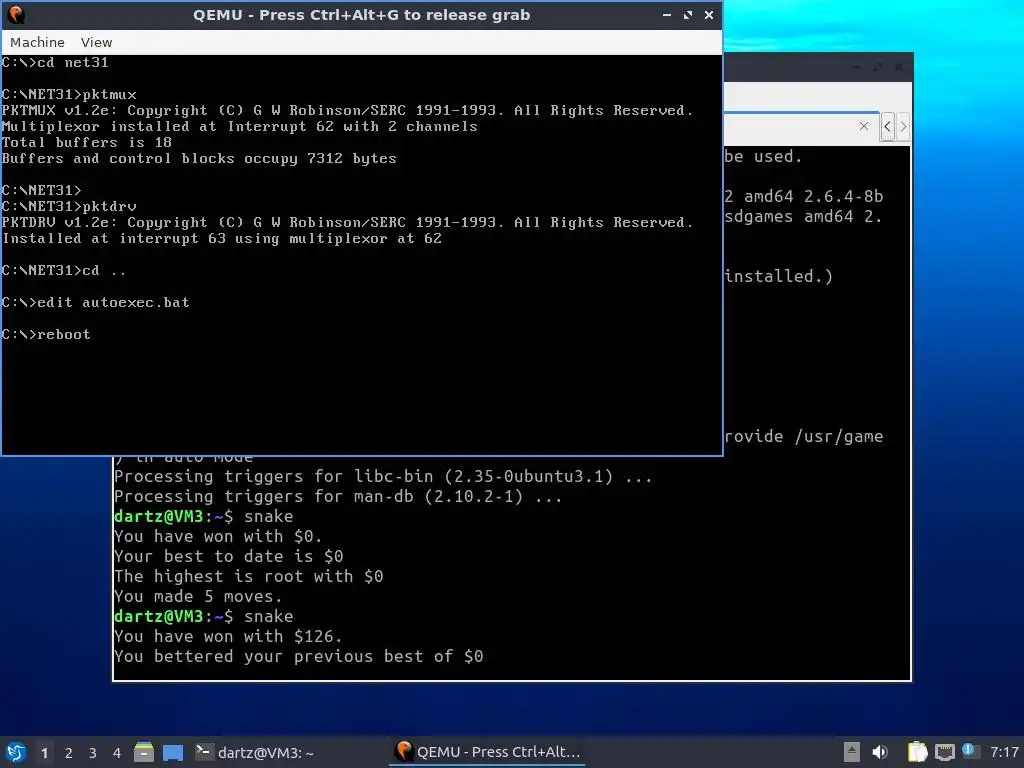Image resolution: width=1024 pixels, height=768 pixels.
Task: Open the removable media eject tray icon
Action: [851, 752]
